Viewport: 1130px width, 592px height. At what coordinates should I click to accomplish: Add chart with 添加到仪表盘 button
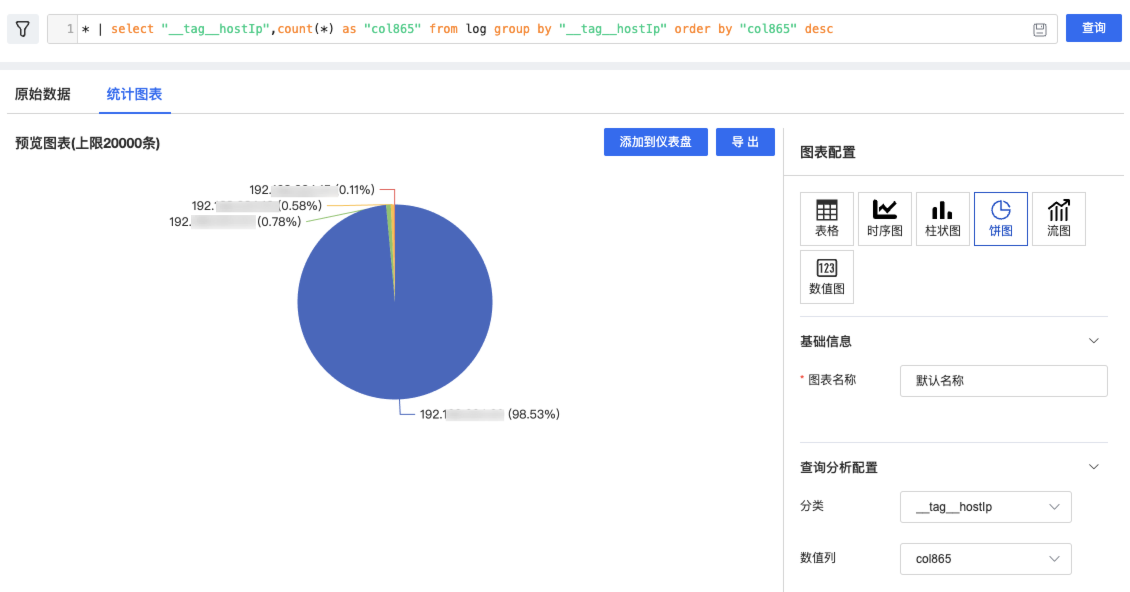pyautogui.click(x=655, y=142)
